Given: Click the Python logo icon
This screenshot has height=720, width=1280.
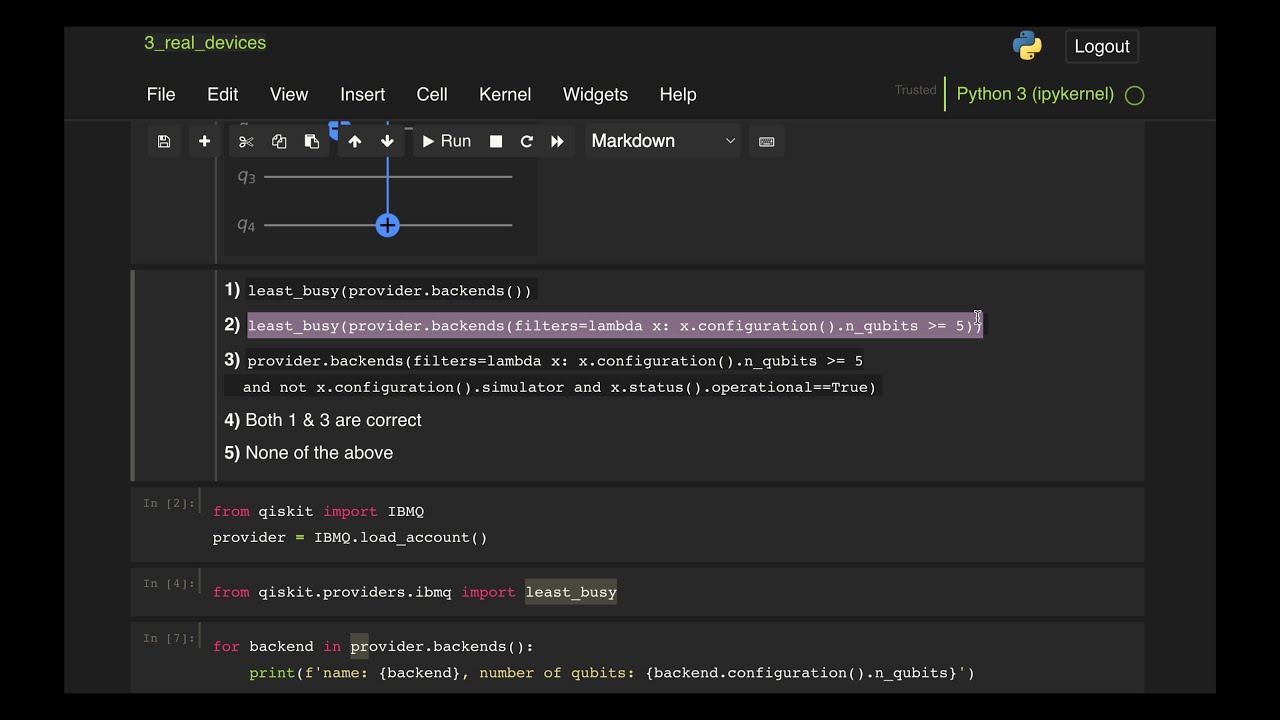Looking at the screenshot, I should pos(1027,46).
